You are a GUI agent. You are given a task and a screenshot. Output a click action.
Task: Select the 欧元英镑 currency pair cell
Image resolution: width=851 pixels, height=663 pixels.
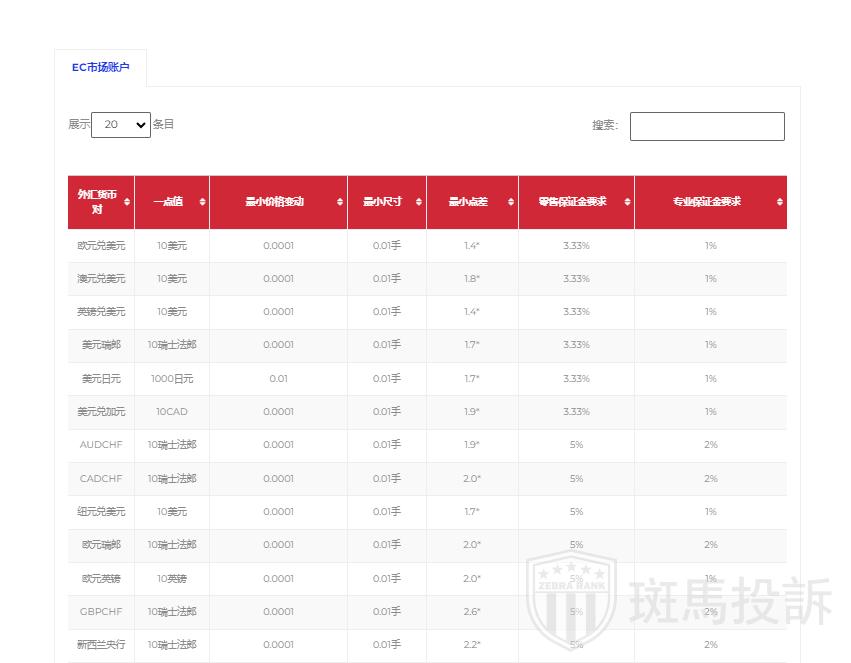pyautogui.click(x=101, y=579)
